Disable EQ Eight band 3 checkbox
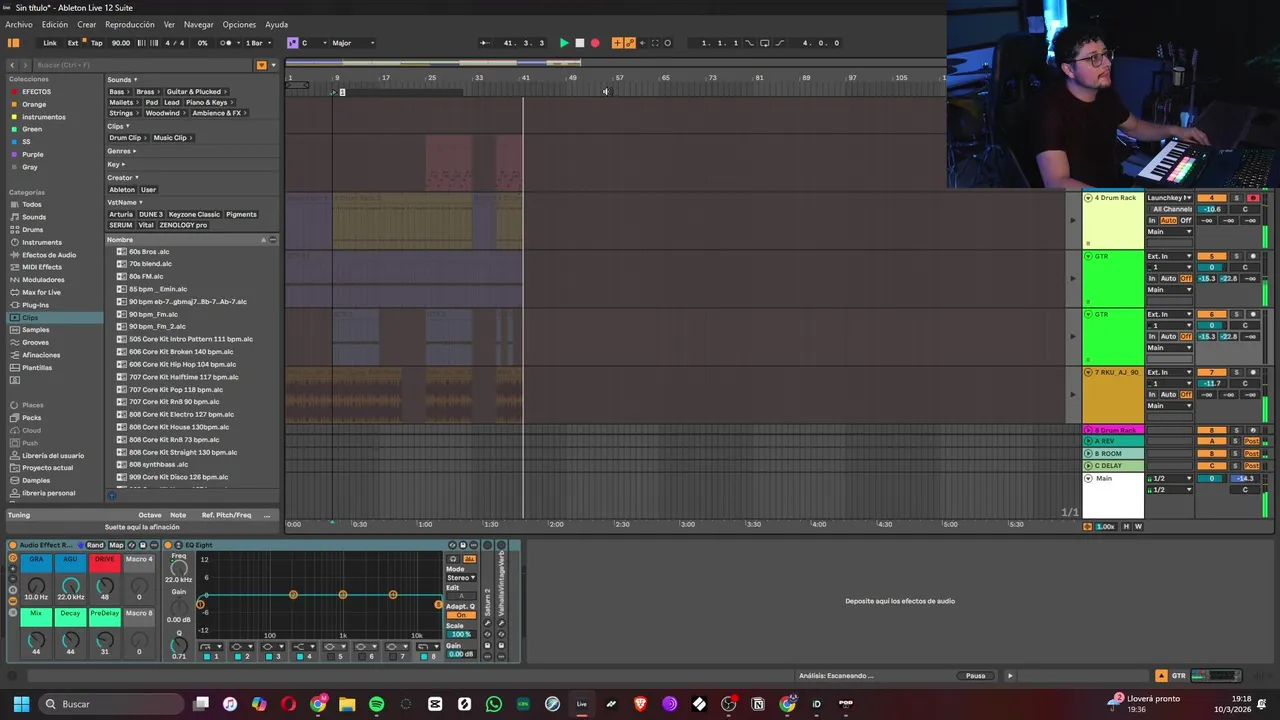The width and height of the screenshot is (1280, 720). (269, 657)
